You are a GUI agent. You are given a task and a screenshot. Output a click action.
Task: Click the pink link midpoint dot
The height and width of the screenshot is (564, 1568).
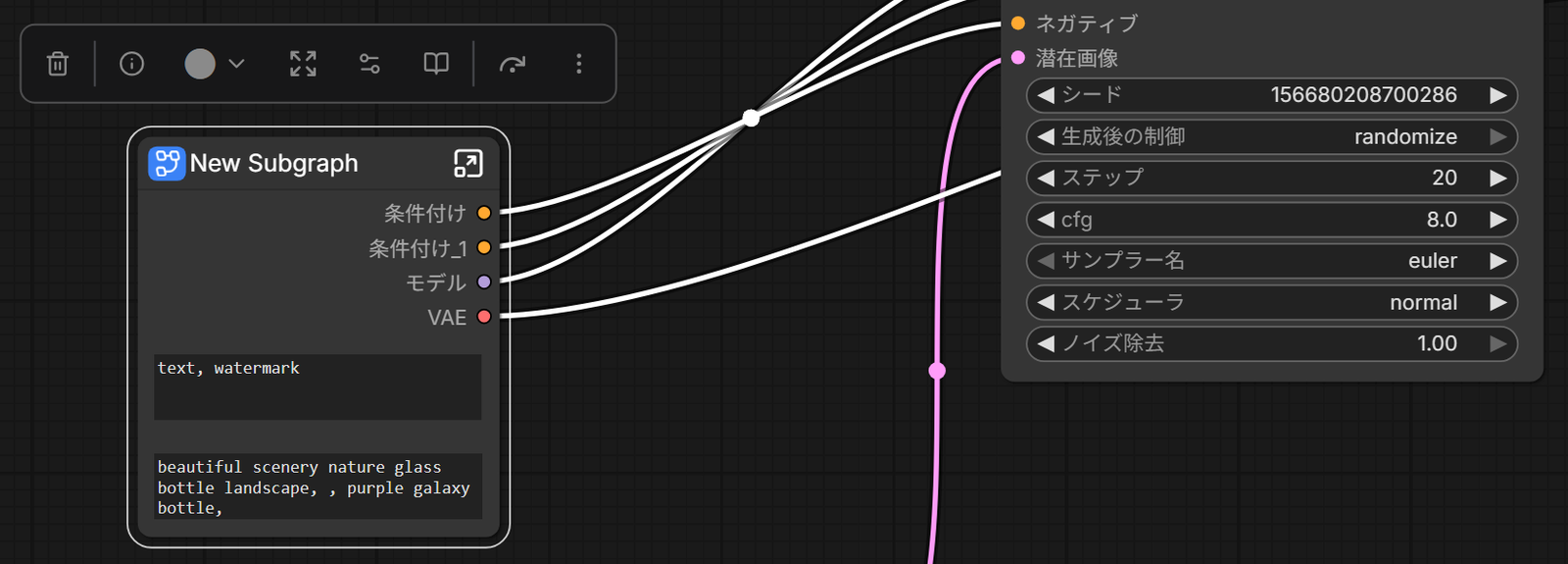pyautogui.click(x=937, y=371)
